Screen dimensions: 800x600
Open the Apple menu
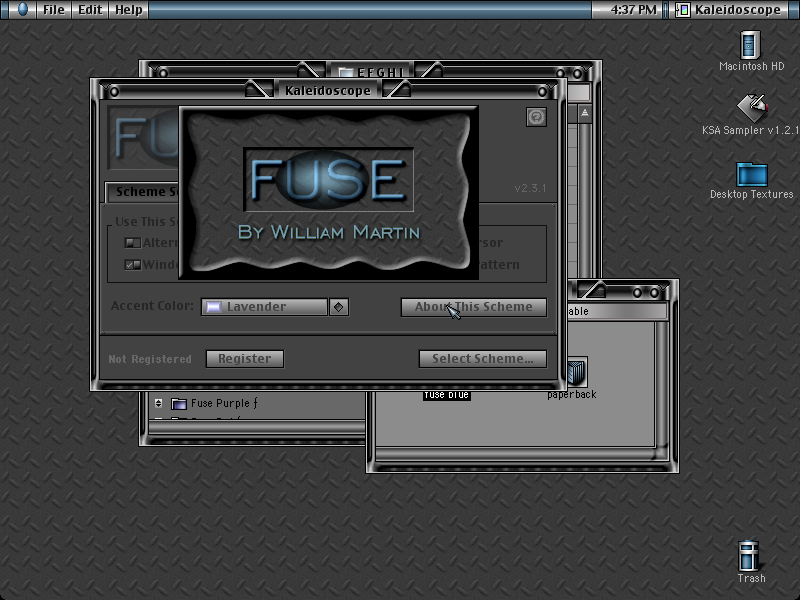[22, 9]
